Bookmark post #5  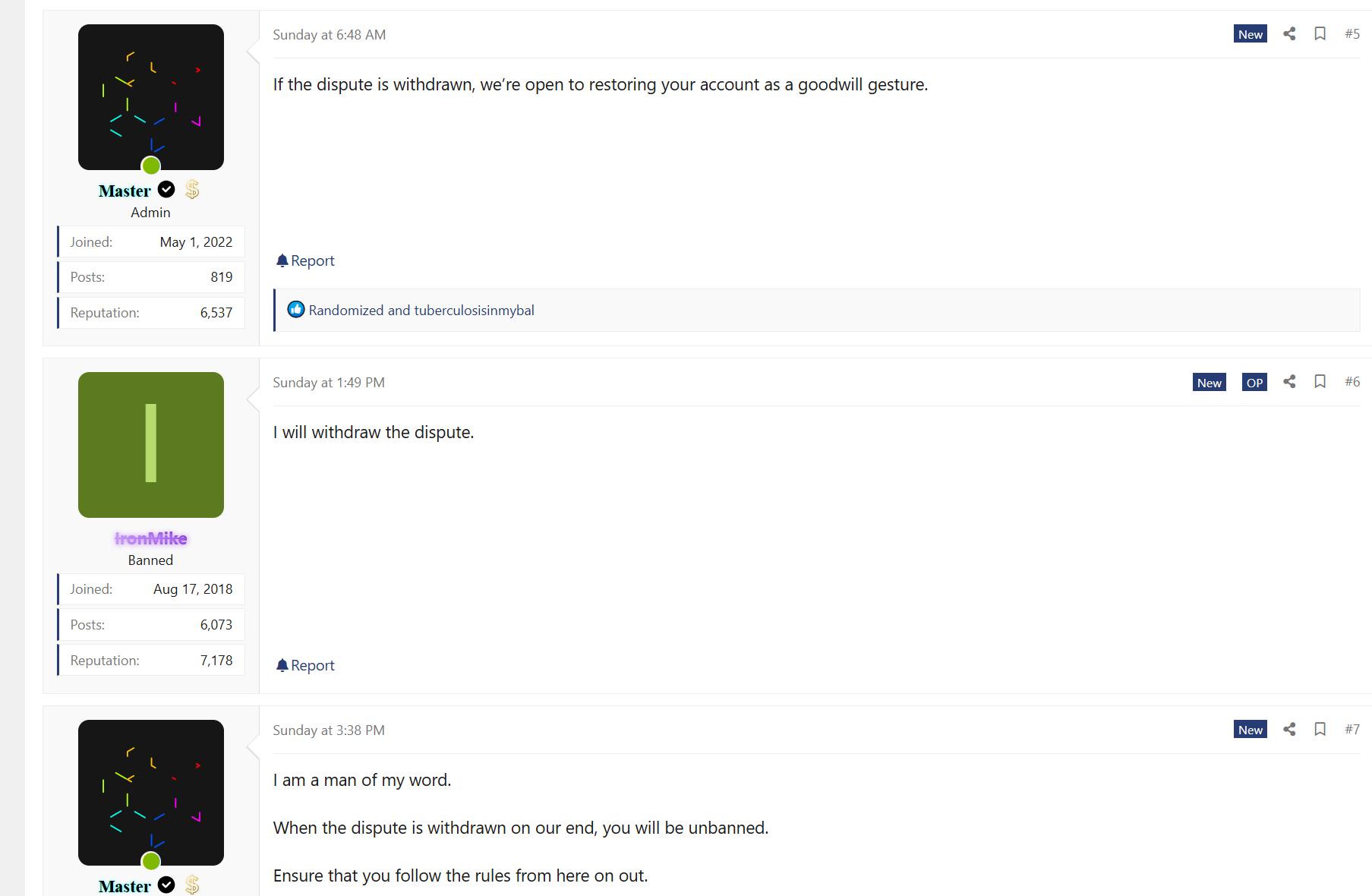[1320, 34]
